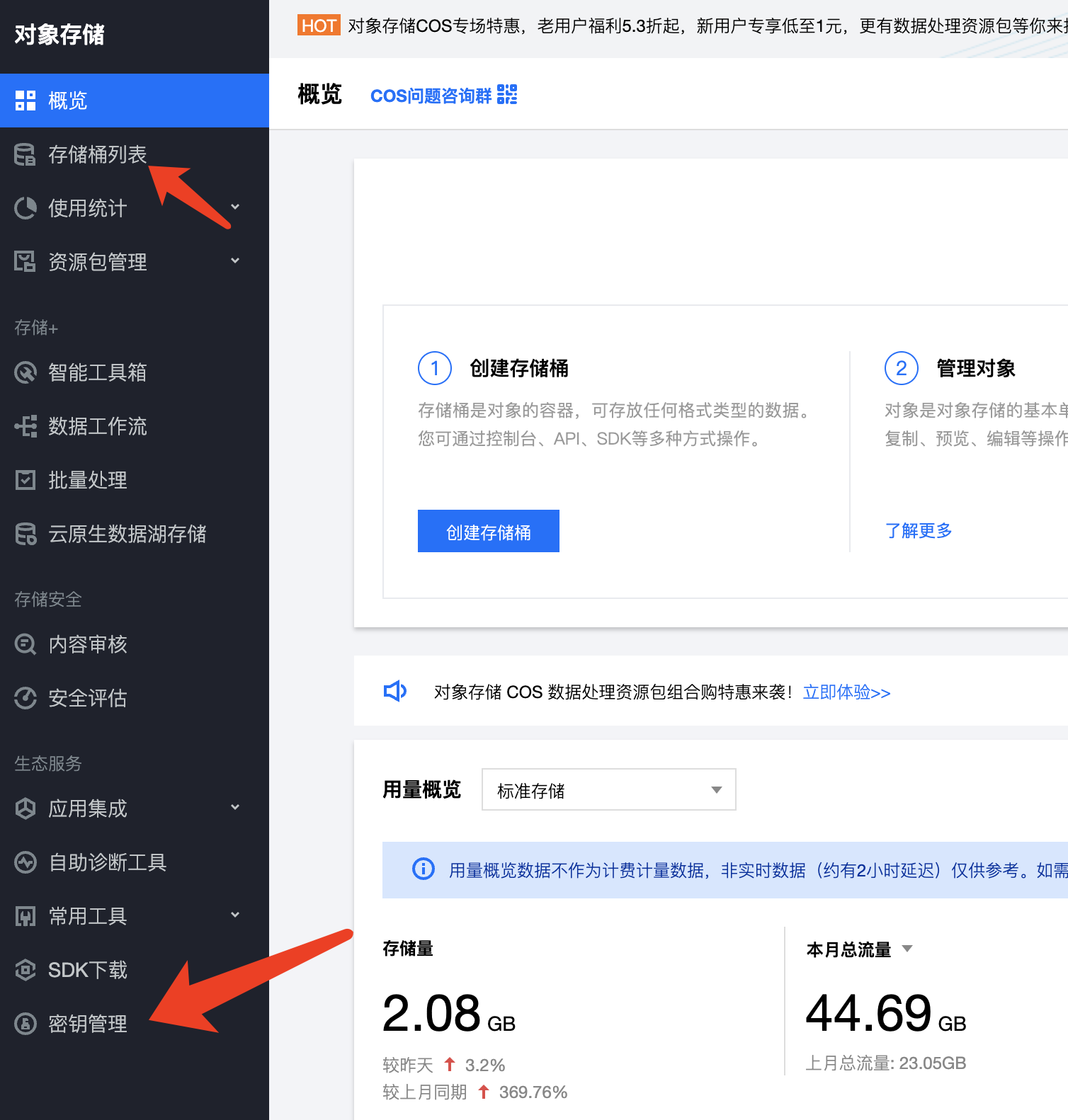Expand the 应用集成 menu chevron
The image size is (1068, 1120).
point(235,808)
